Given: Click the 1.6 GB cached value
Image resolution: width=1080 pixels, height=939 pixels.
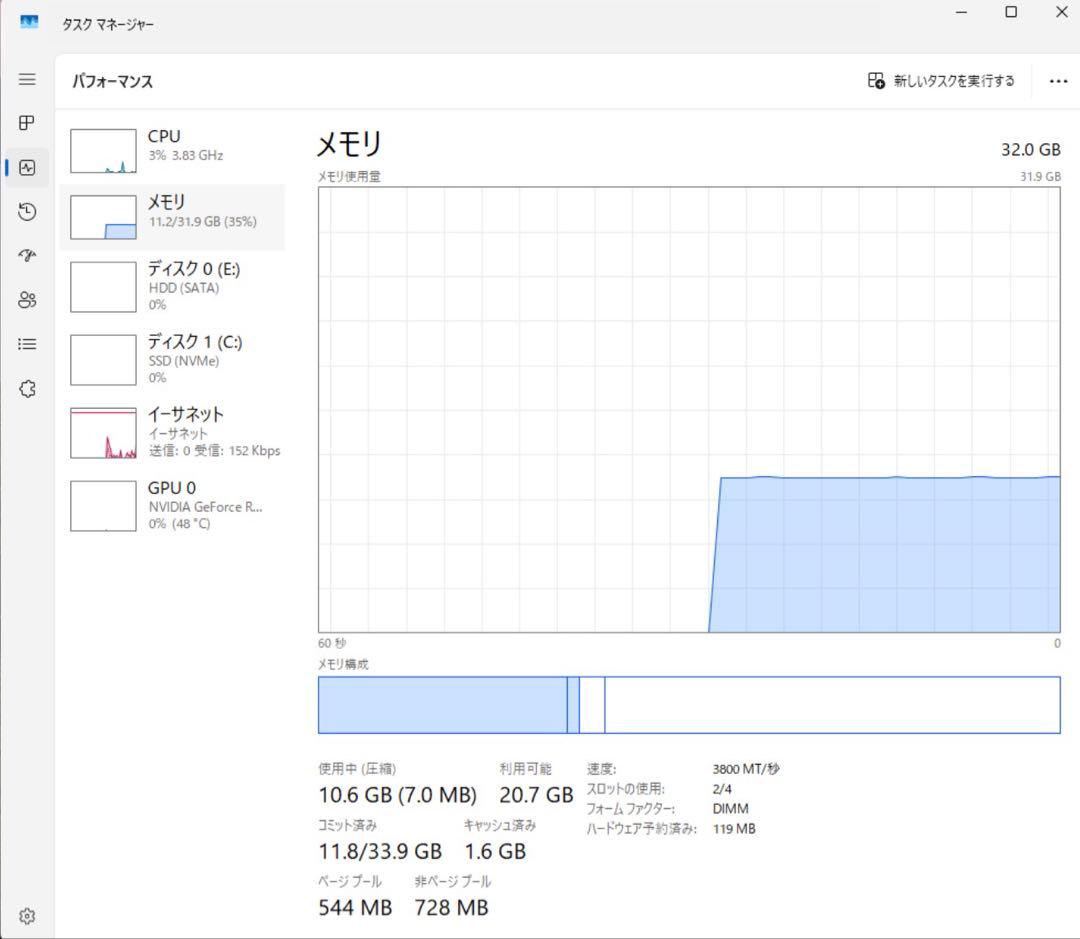Looking at the screenshot, I should tap(495, 852).
